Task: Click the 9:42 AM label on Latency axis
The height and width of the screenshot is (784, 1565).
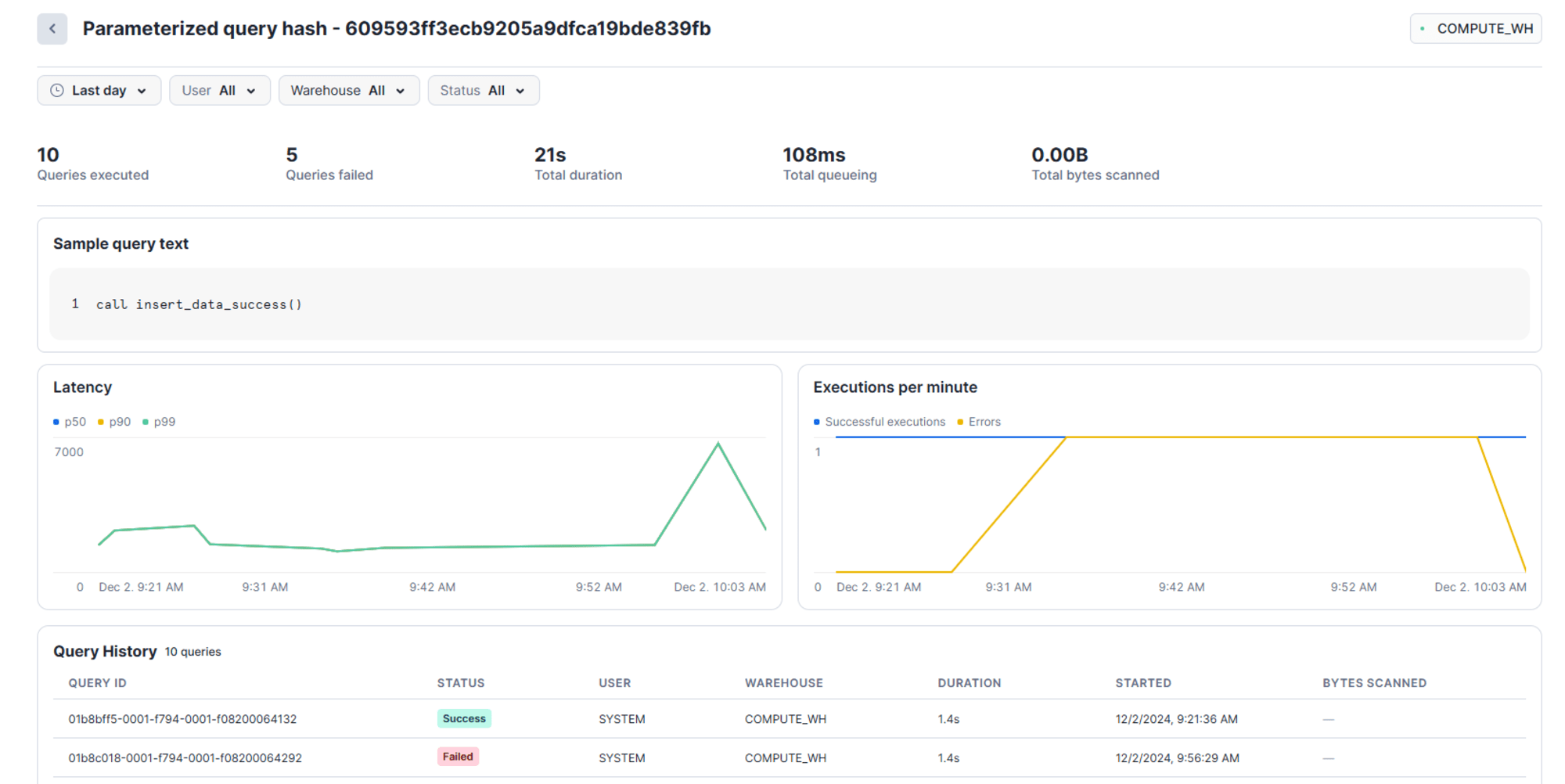Action: (432, 587)
